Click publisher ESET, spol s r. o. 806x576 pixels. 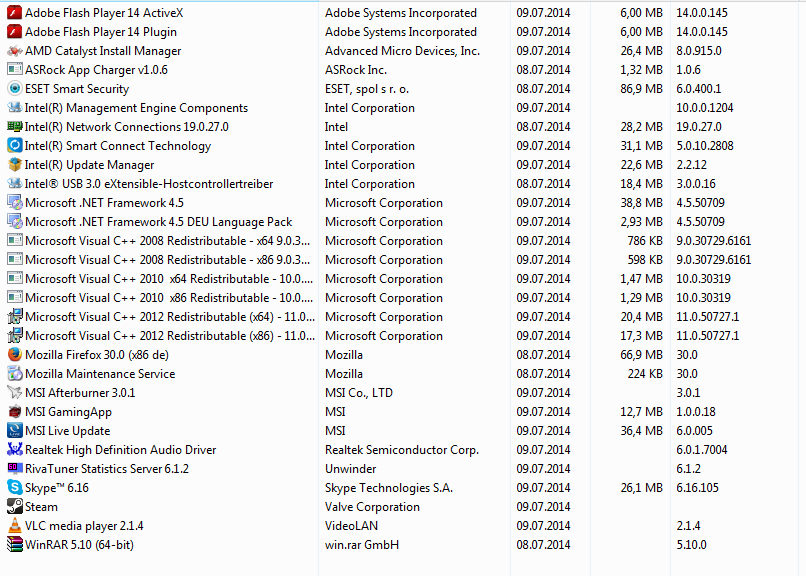[x=367, y=89]
